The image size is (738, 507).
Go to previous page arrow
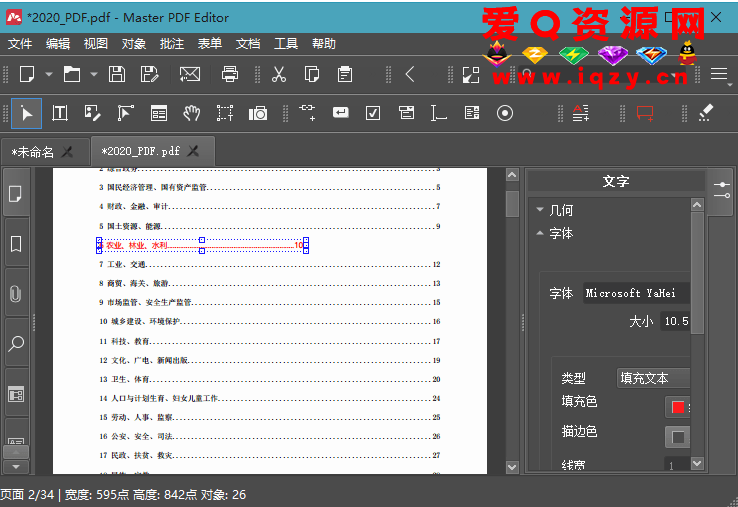click(x=410, y=74)
